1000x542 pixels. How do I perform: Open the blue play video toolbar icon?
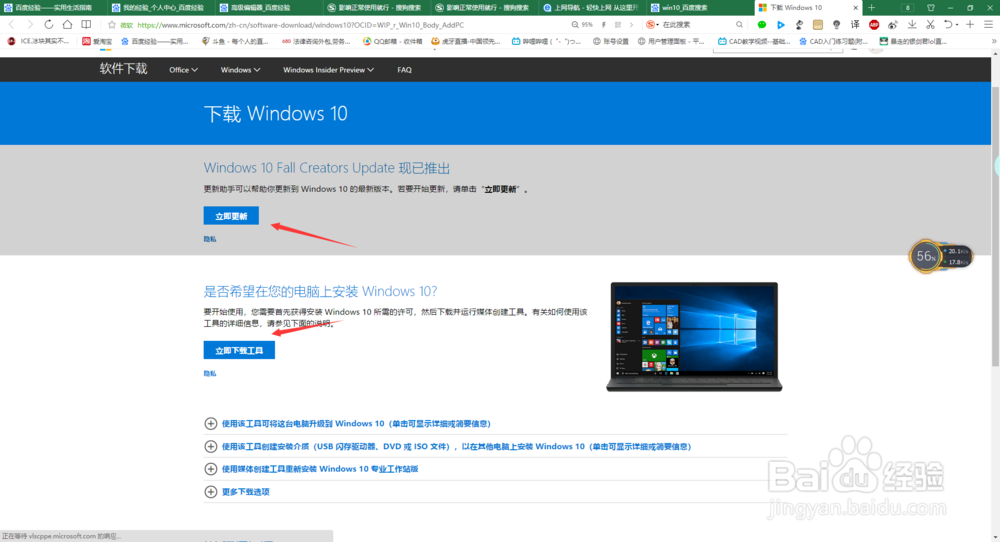tap(781, 25)
